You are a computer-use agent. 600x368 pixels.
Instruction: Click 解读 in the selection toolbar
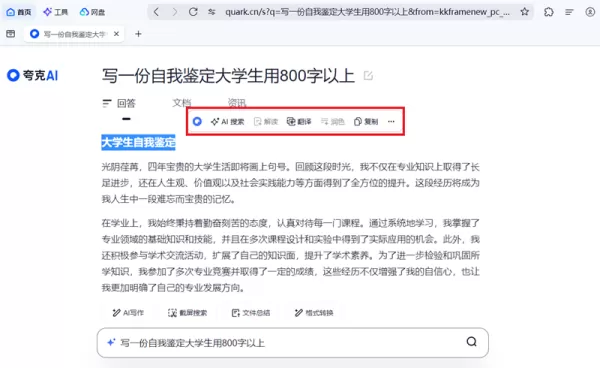click(x=266, y=122)
